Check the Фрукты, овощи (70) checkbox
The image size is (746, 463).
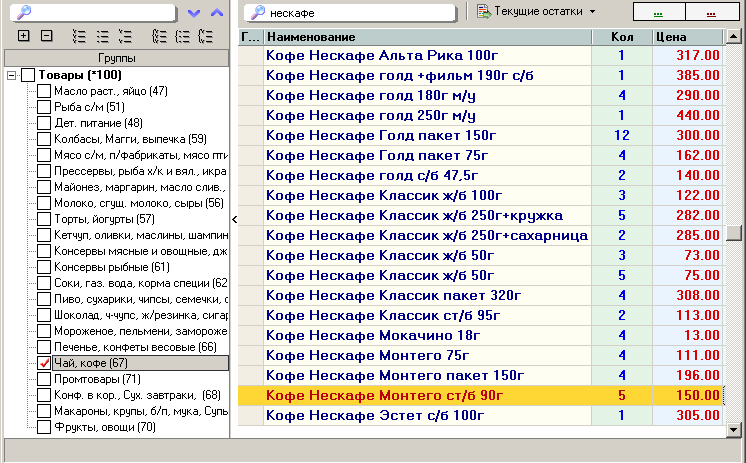pos(44,427)
